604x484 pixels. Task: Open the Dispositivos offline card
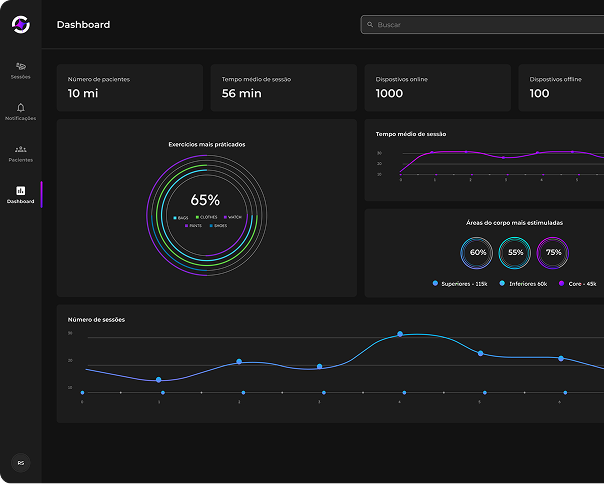562,88
